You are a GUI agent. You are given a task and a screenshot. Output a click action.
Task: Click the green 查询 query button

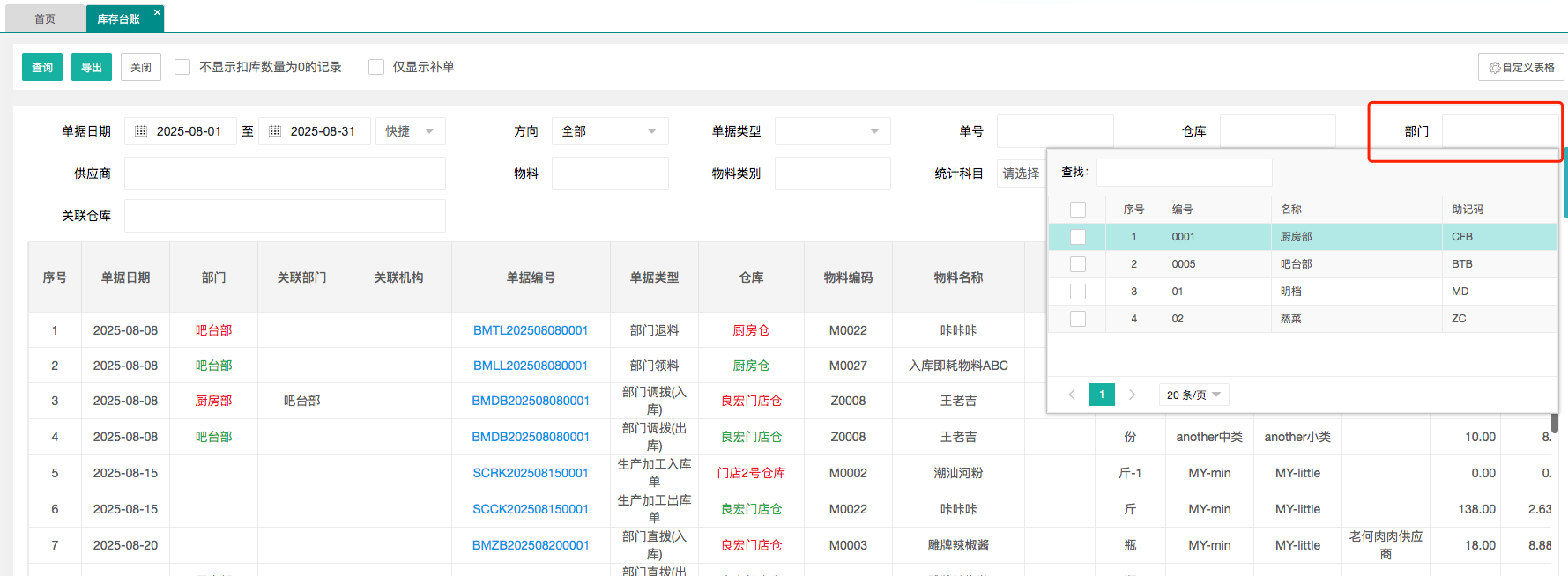tap(42, 67)
